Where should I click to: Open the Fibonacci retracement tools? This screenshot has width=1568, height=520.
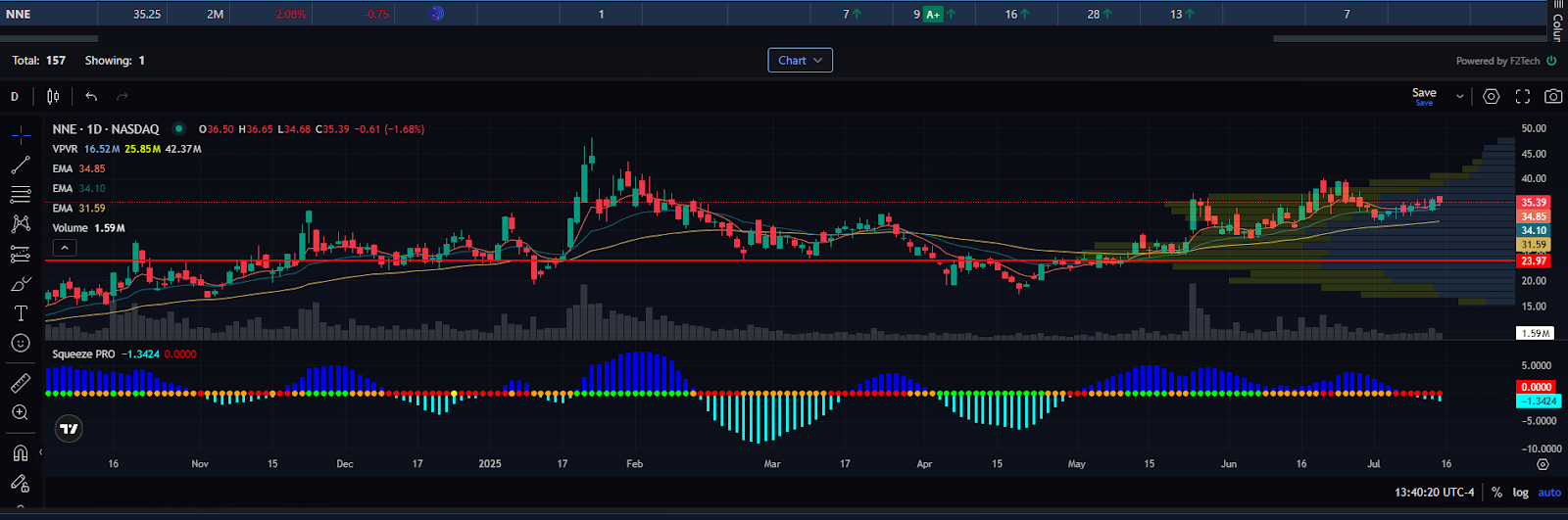point(21,195)
